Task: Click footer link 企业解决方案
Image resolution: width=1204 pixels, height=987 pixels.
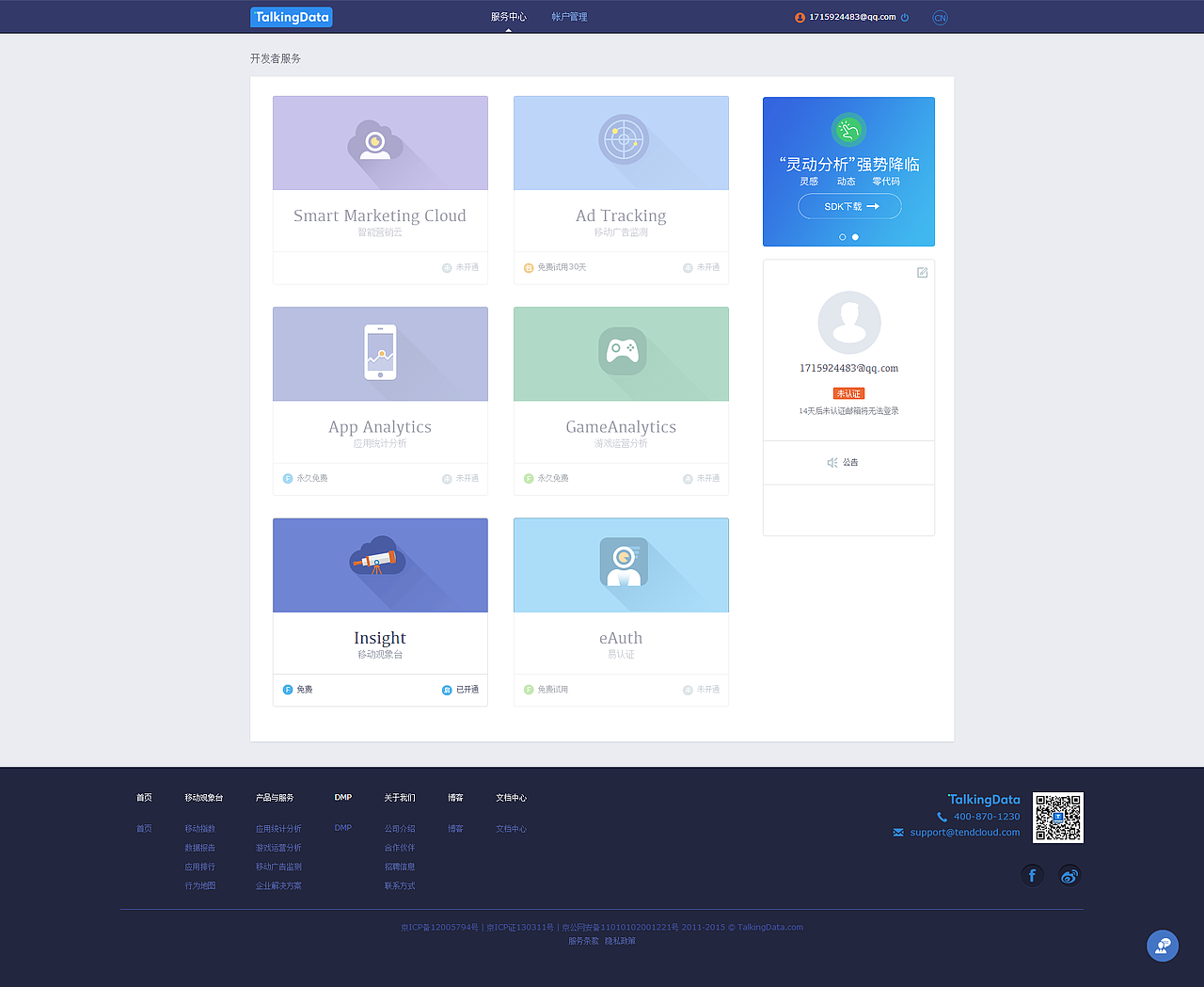Action: pos(278,885)
